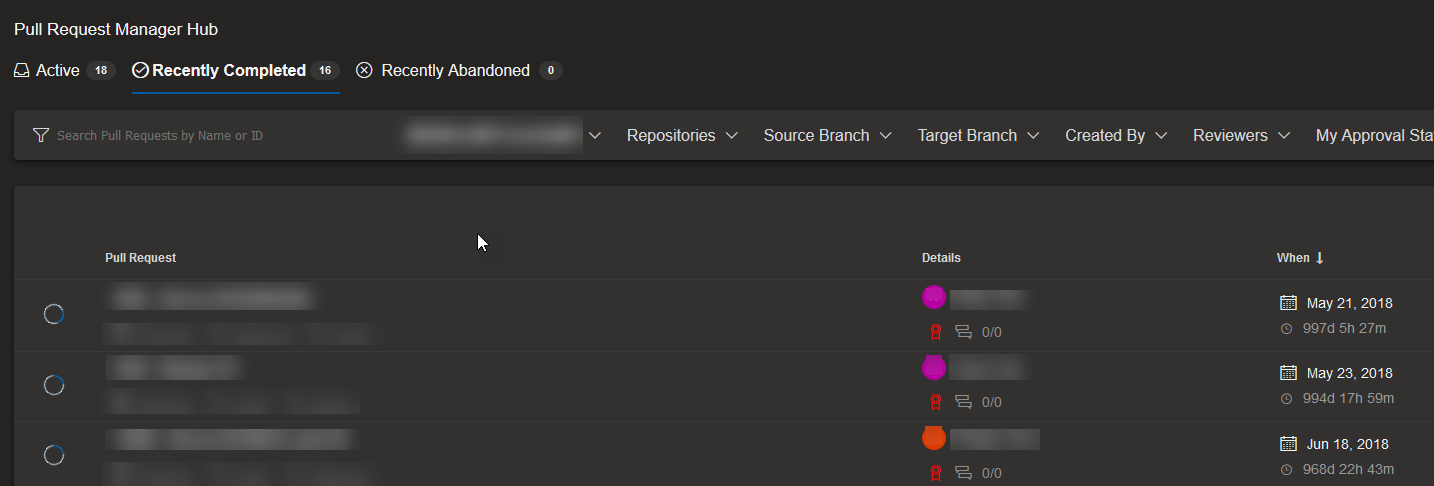Viewport: 1434px width, 486px height.
Task: Click the clock icon beside 968d 22h 43m
Action: [x=1287, y=469]
